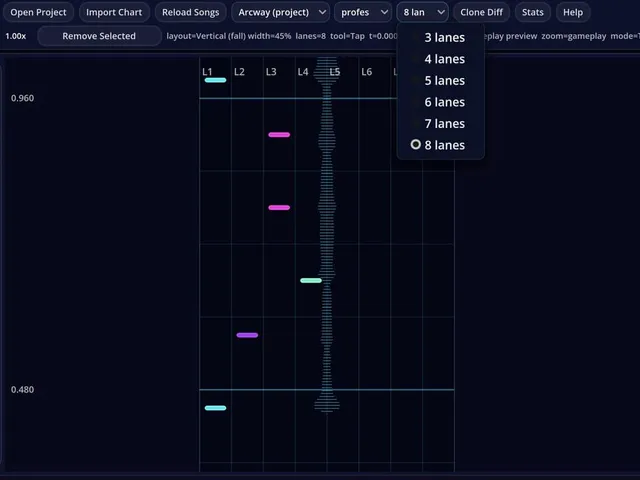Click the tool=Tap status text
The height and width of the screenshot is (480, 640).
[347, 36]
